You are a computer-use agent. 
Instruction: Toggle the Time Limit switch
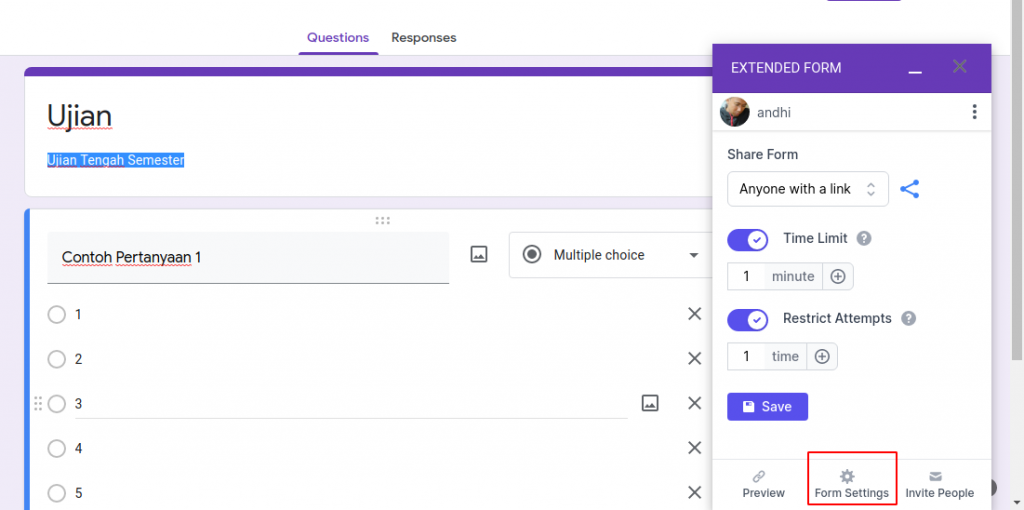click(x=748, y=240)
